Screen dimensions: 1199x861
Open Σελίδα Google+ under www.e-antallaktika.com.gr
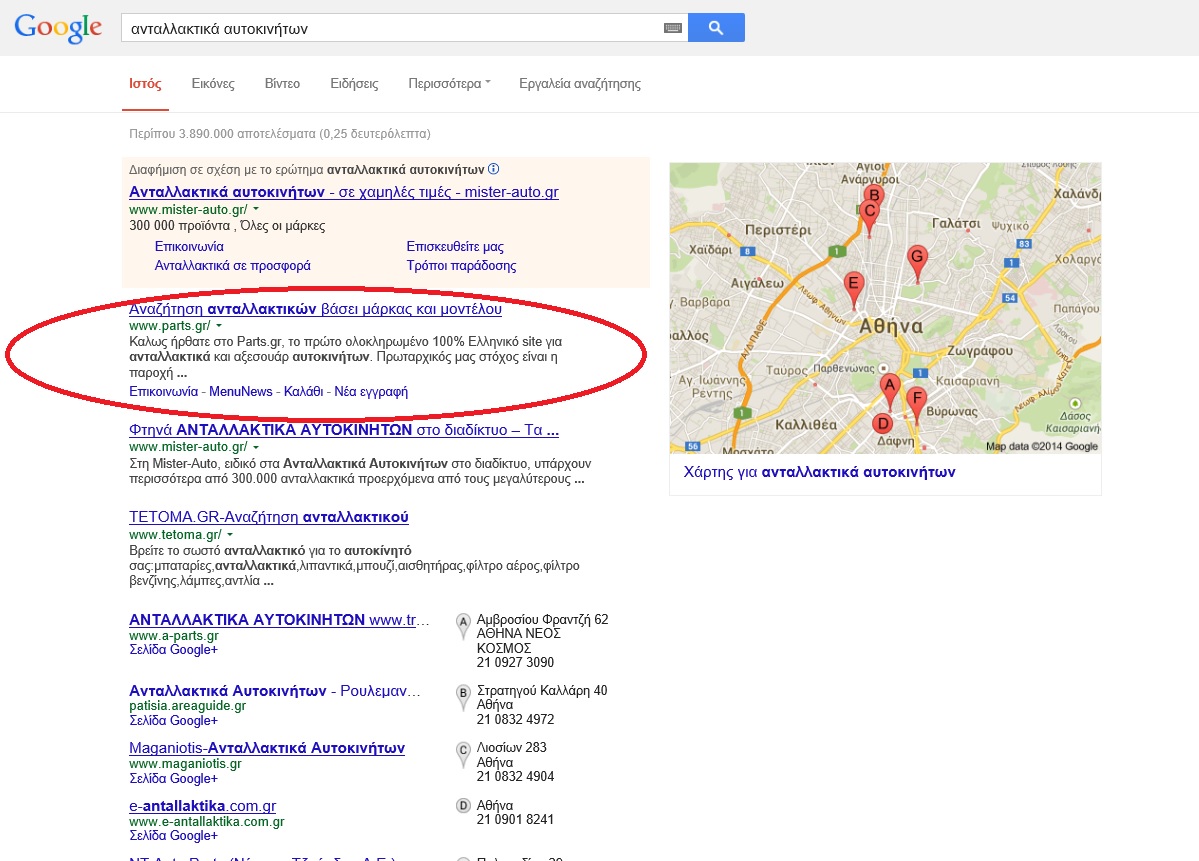coord(174,835)
